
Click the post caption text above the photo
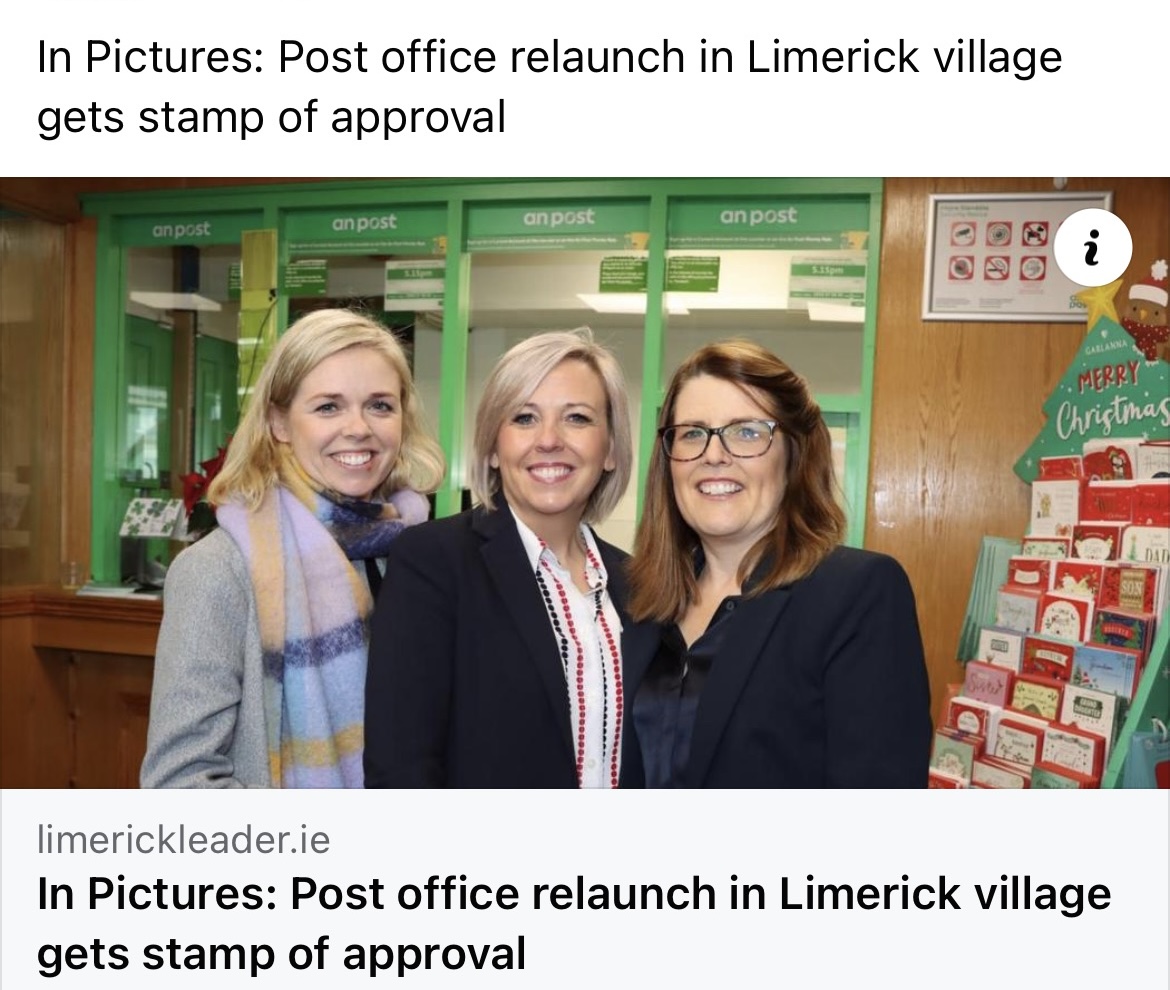(x=549, y=87)
